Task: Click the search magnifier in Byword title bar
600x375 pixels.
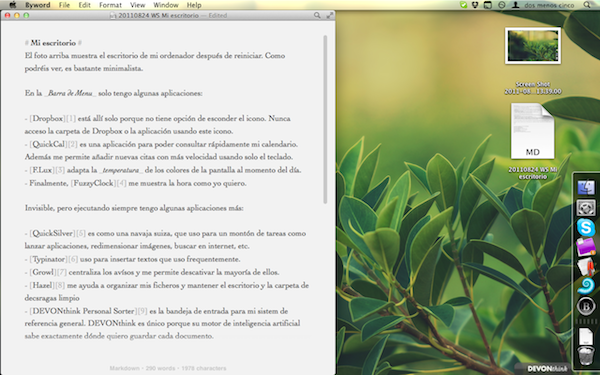Action: 317,15
